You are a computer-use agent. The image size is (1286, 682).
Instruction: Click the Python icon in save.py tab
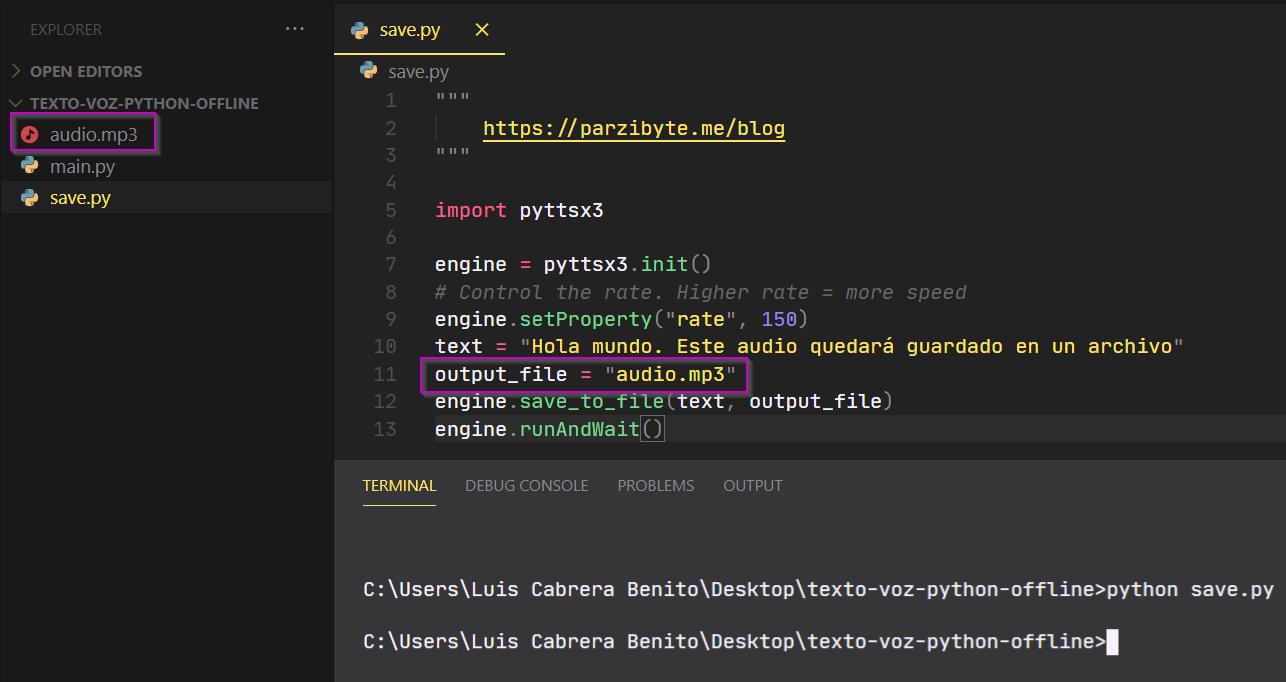360,30
